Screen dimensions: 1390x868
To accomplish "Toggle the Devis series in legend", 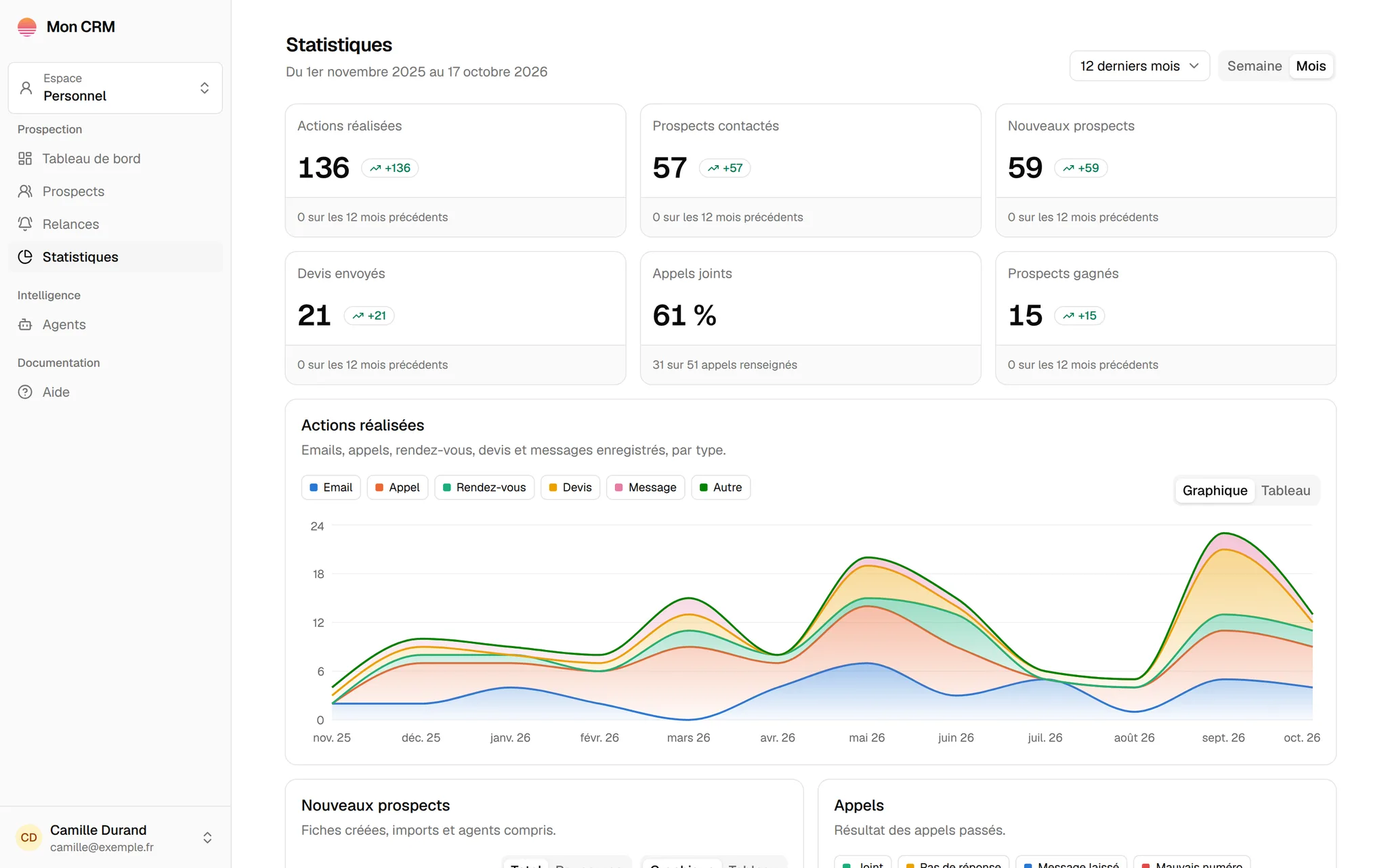I will (x=570, y=487).
